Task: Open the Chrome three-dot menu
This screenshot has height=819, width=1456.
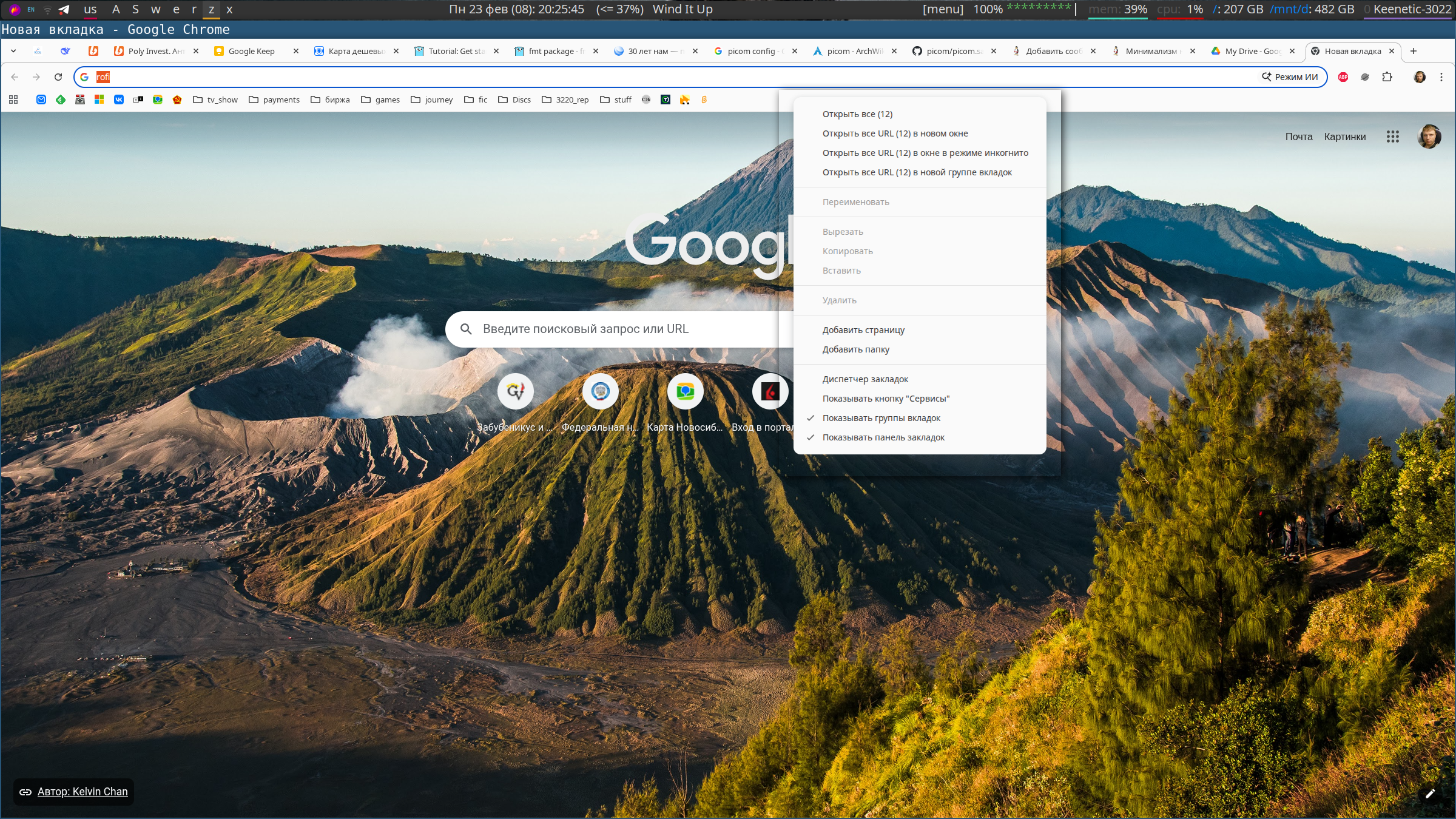Action: pyautogui.click(x=1441, y=77)
